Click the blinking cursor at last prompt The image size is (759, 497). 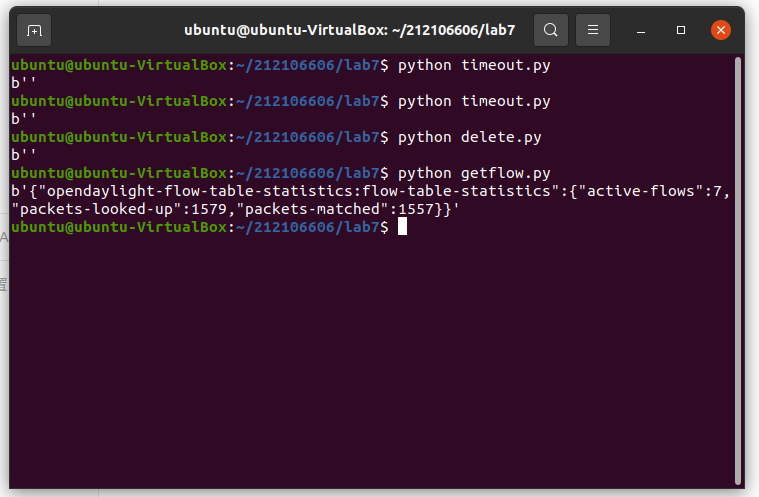click(402, 227)
